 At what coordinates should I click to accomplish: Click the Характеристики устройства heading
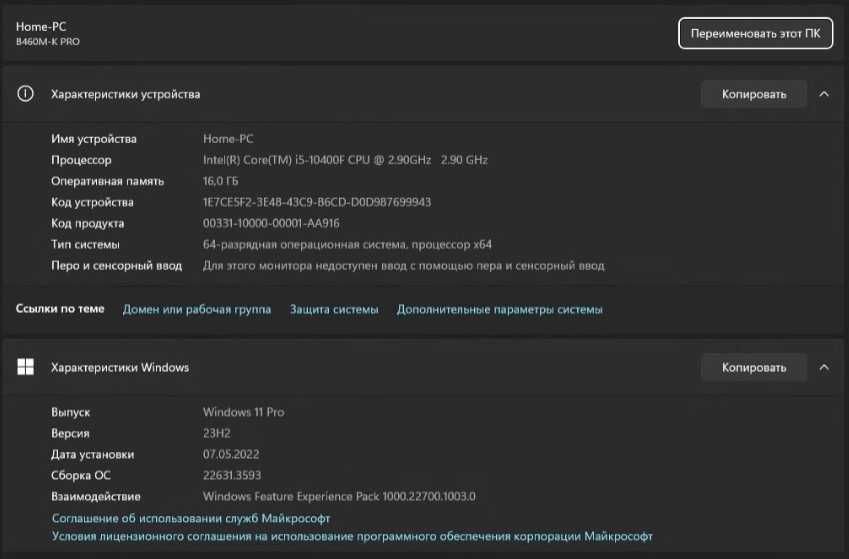(x=126, y=94)
